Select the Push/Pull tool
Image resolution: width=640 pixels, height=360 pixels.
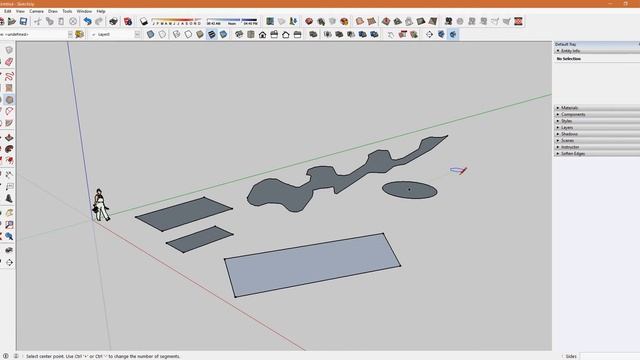pyautogui.click(x=9, y=138)
